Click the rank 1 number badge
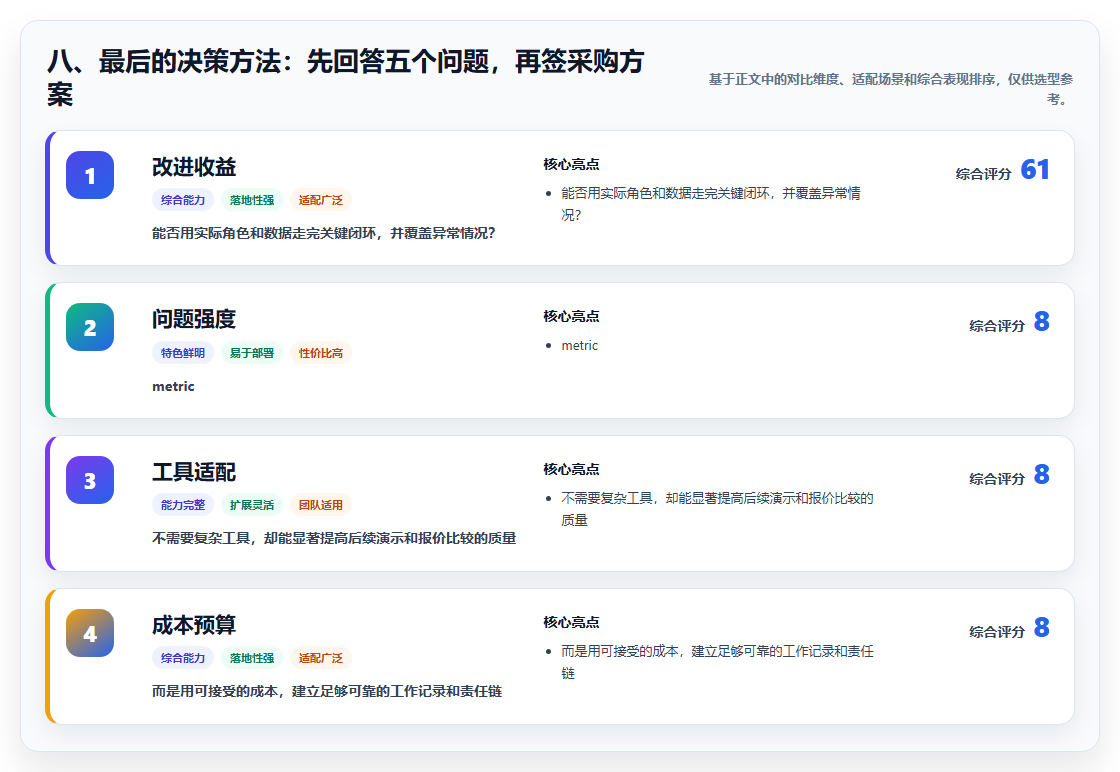The width and height of the screenshot is (1120, 772). point(90,175)
